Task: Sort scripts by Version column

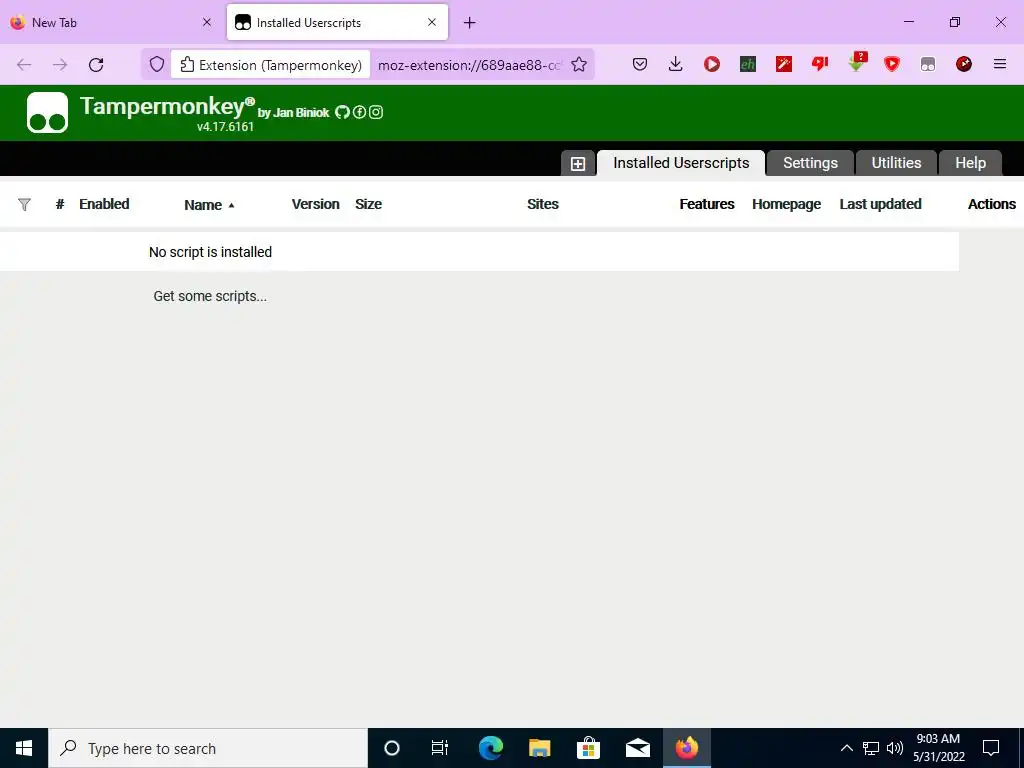Action: click(x=315, y=204)
